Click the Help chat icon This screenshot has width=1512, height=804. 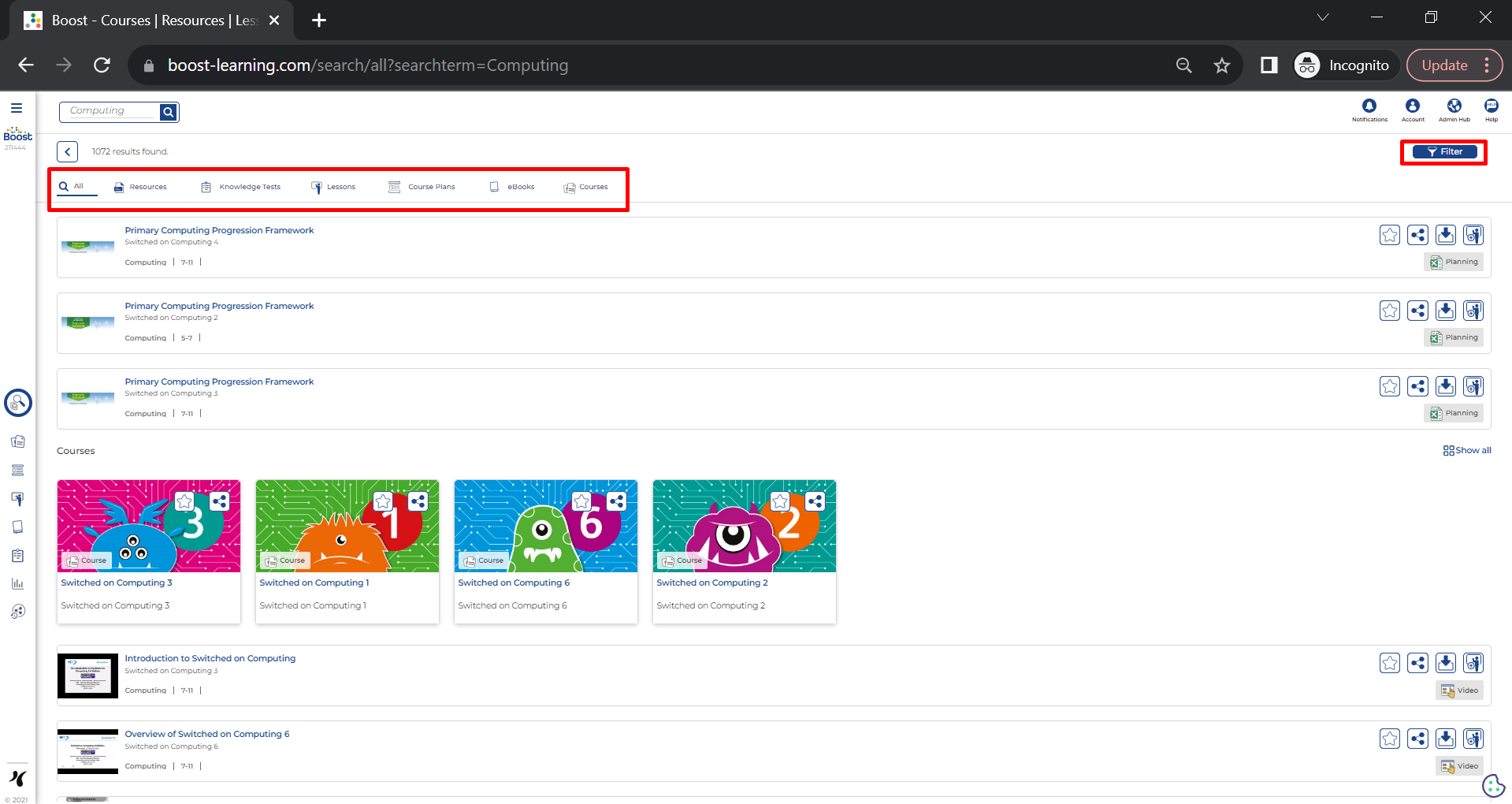[x=1491, y=106]
